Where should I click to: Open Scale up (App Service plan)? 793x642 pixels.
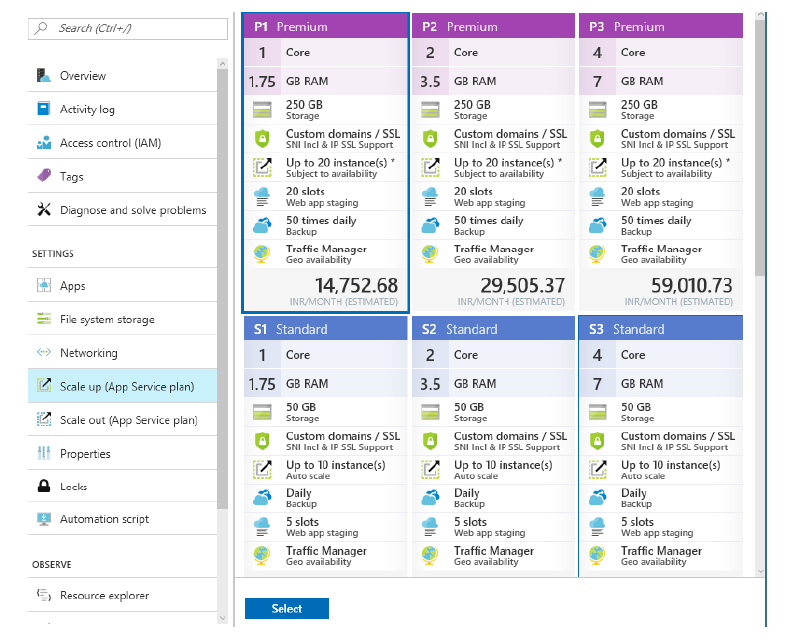pos(128,387)
